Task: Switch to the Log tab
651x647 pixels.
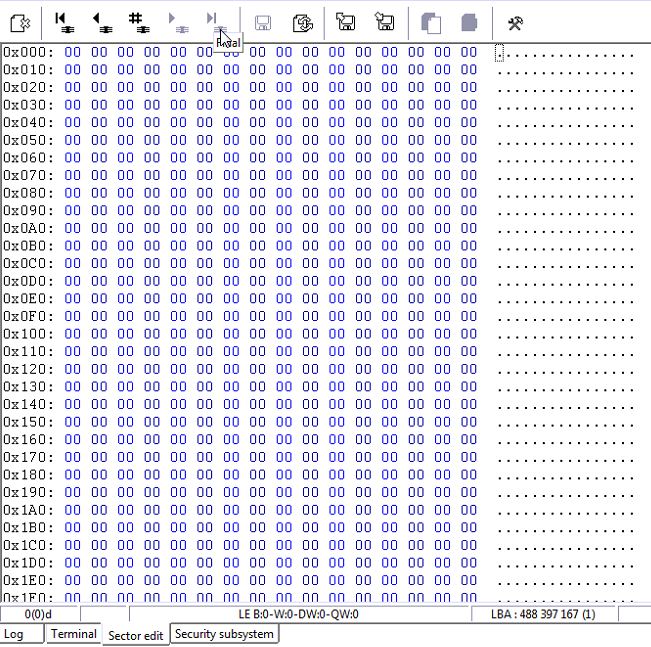Action: tap(22, 634)
